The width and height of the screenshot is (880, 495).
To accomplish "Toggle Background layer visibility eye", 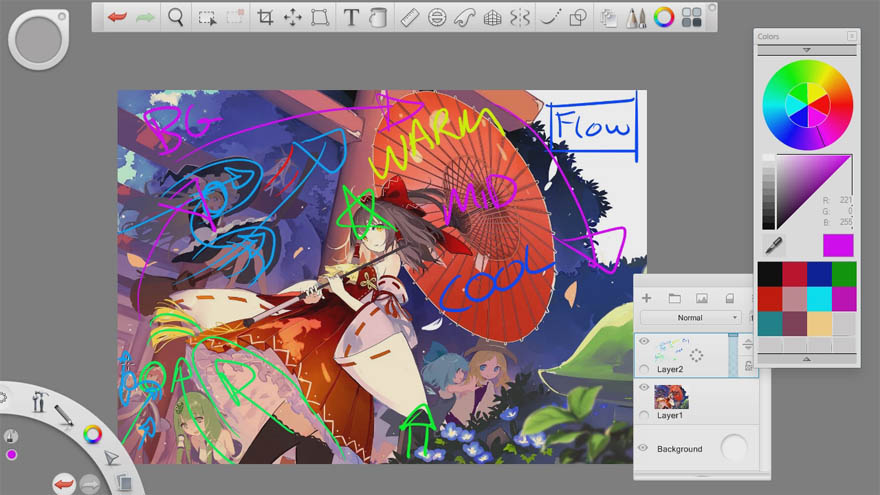I will (x=643, y=448).
